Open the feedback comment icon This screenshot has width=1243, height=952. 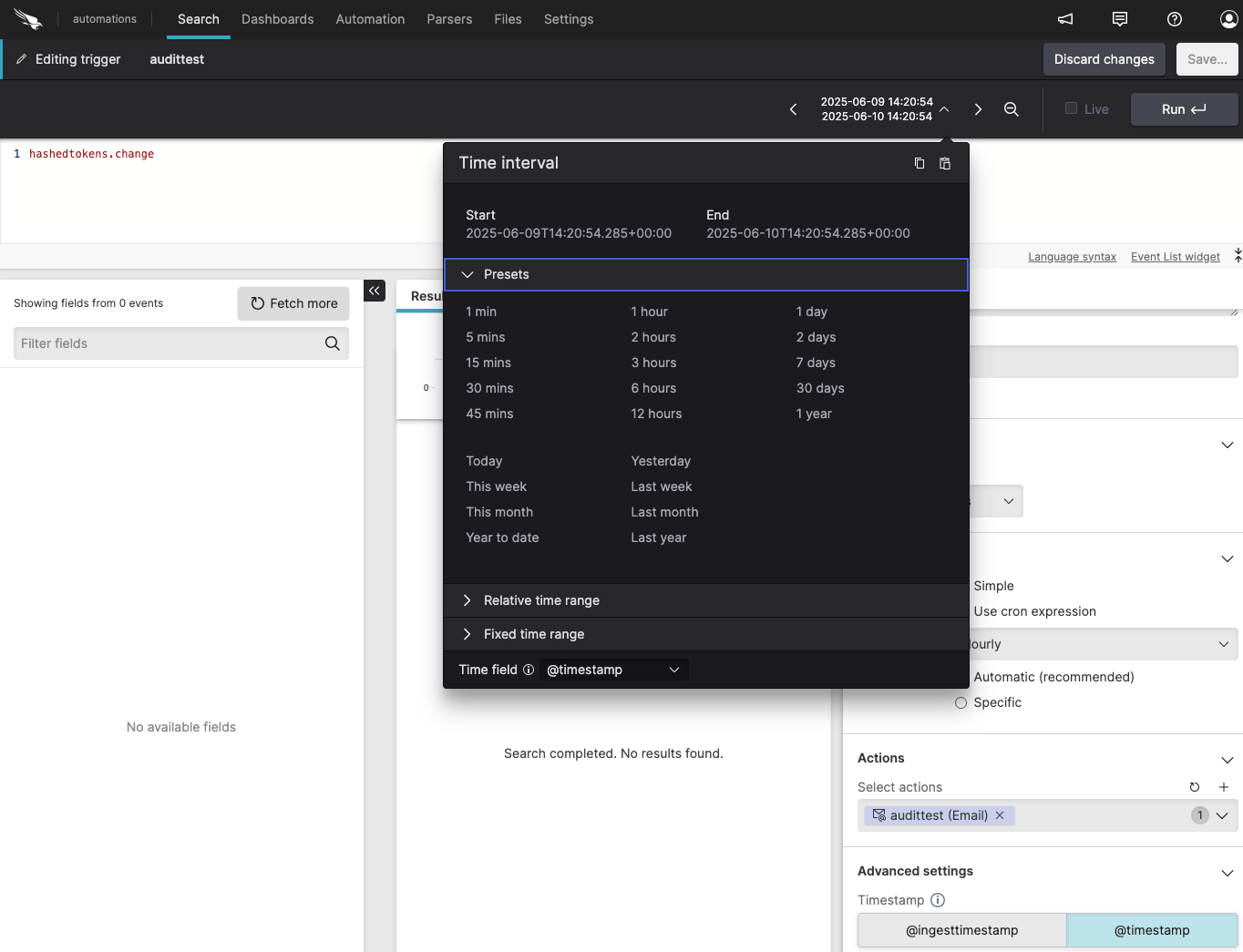coord(1119,19)
